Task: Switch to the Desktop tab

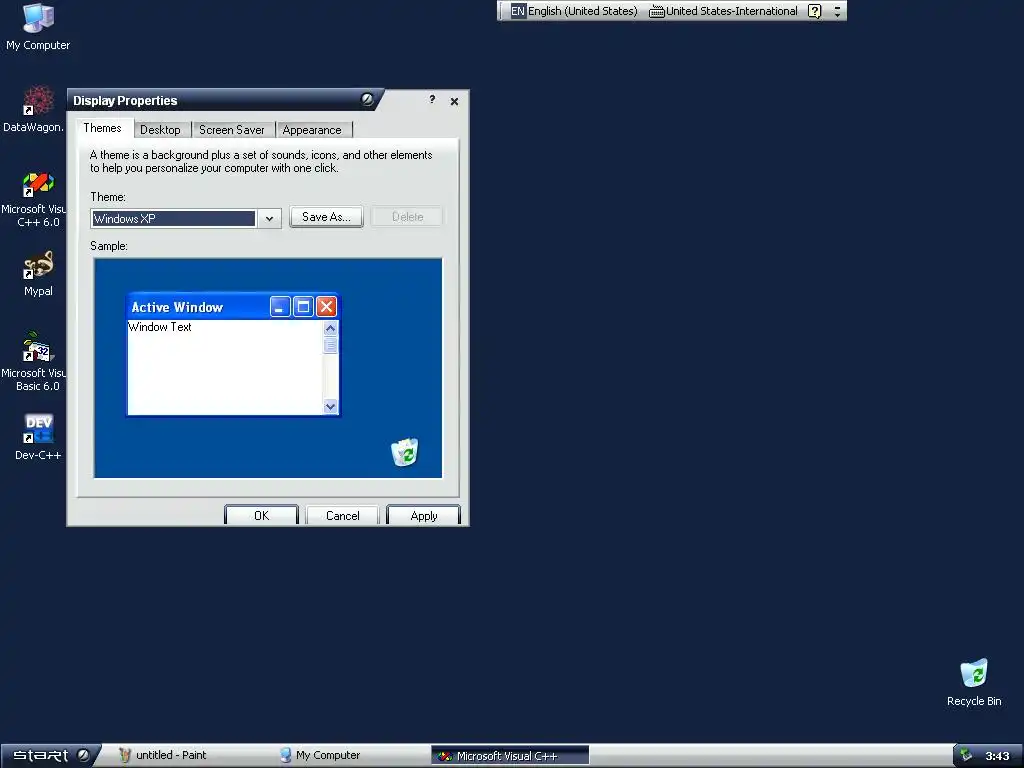Action: [161, 130]
